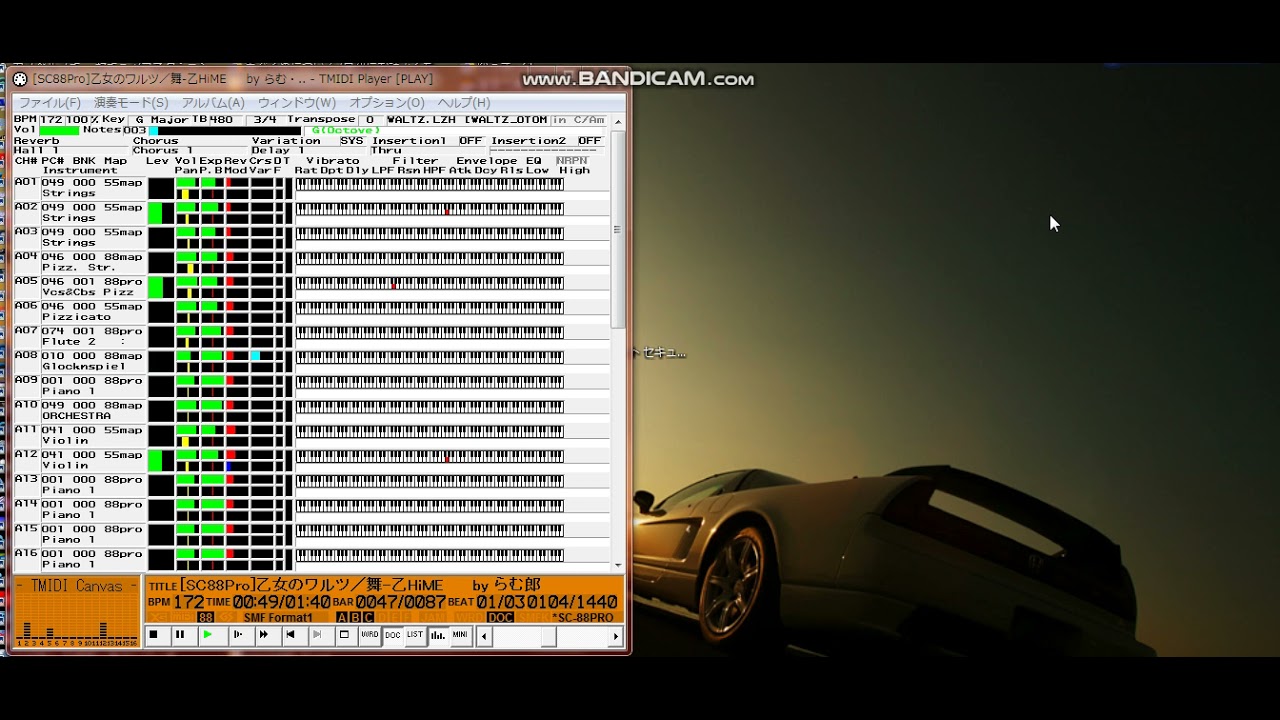Toggle the WRD display button
This screenshot has width=1280, height=720.
click(x=369, y=635)
